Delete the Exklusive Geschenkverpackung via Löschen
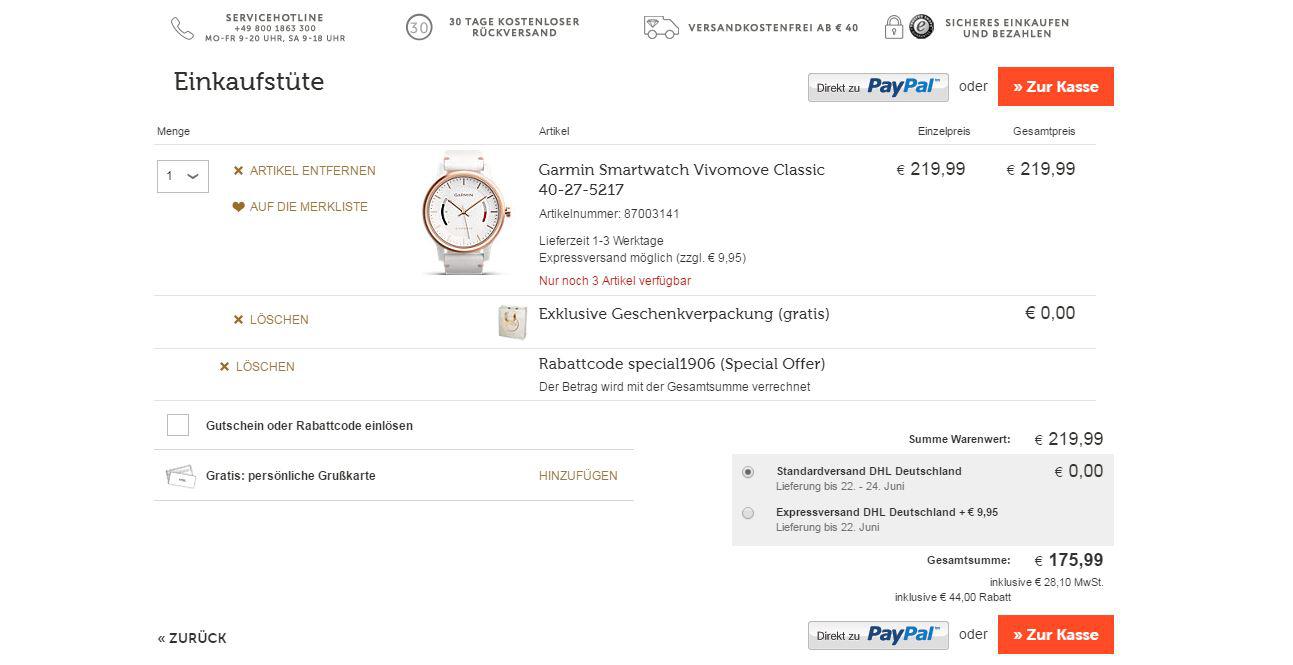The image size is (1293, 665). pos(279,320)
